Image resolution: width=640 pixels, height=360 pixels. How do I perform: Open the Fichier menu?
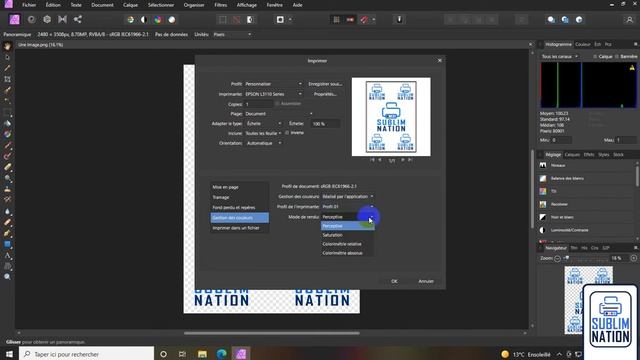tap(29, 5)
